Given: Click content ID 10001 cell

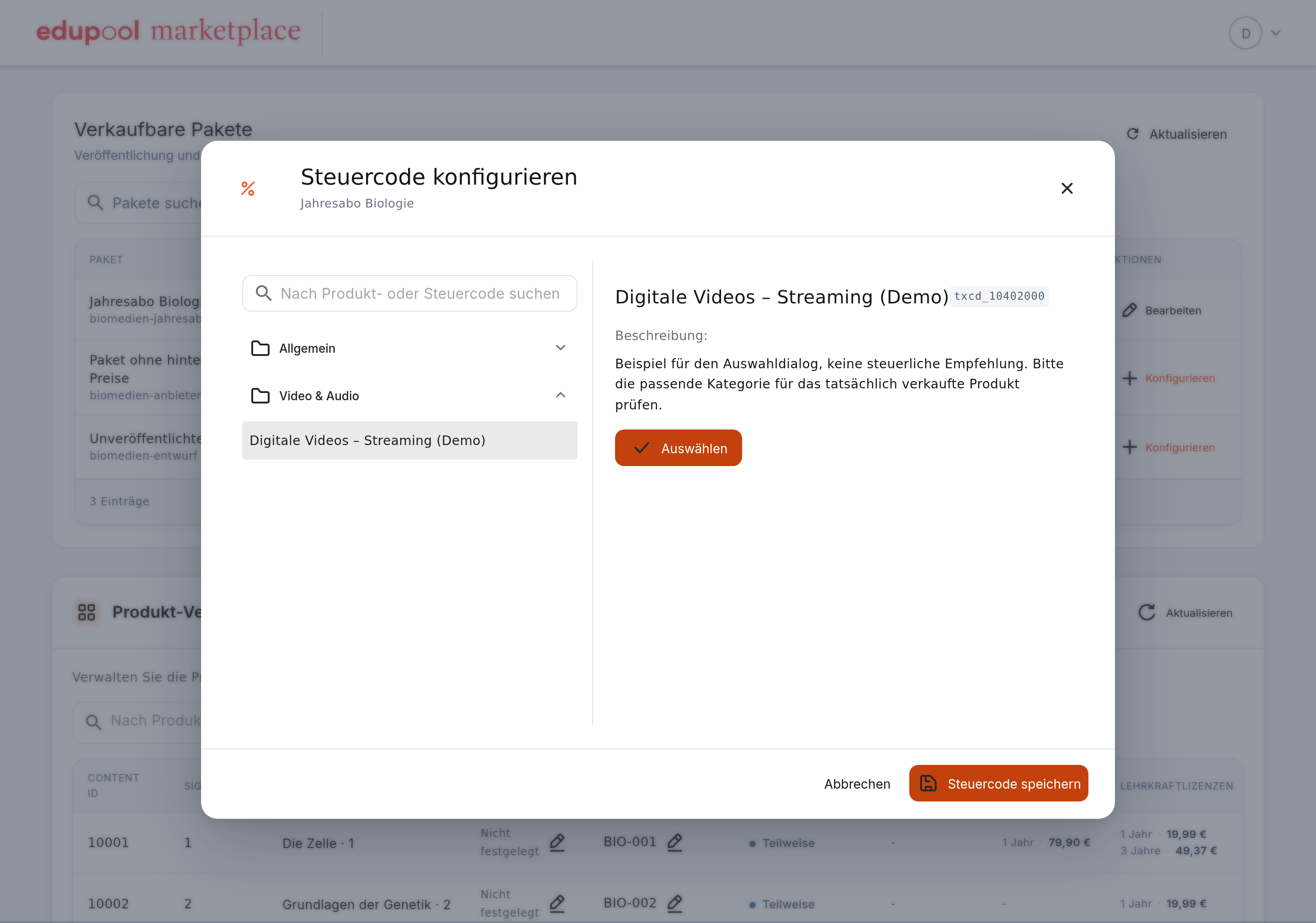Looking at the screenshot, I should pyautogui.click(x=108, y=842).
